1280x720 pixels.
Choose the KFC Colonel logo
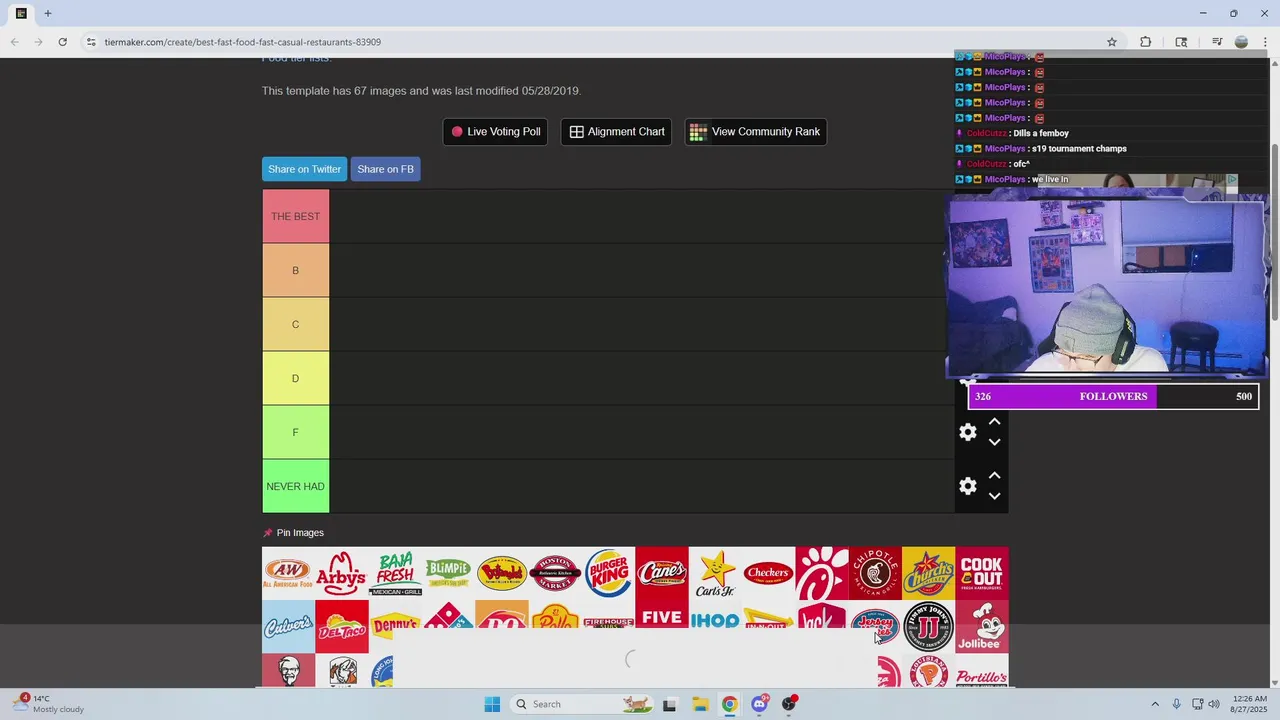tap(288, 671)
